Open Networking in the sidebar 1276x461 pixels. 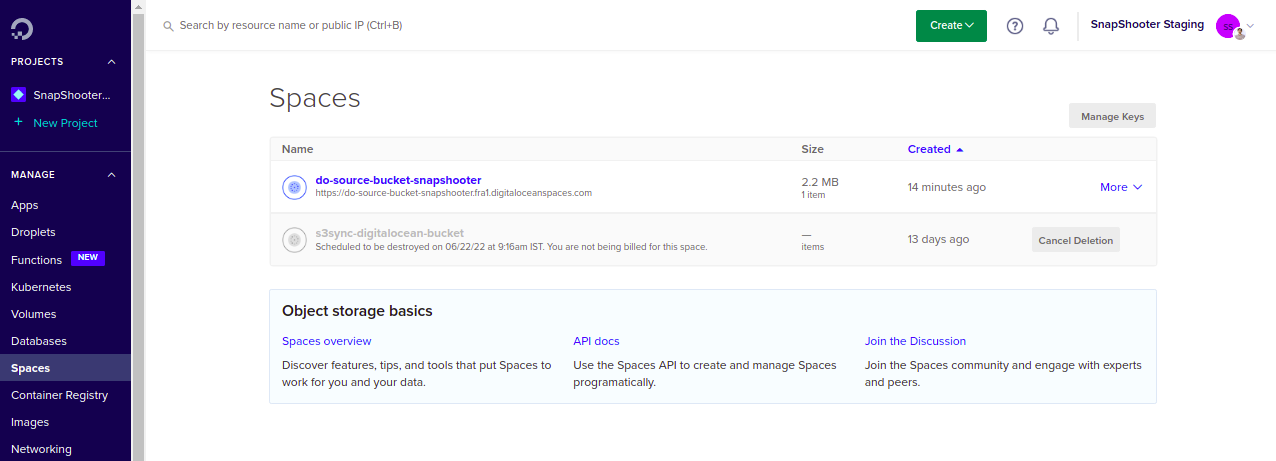click(x=41, y=449)
